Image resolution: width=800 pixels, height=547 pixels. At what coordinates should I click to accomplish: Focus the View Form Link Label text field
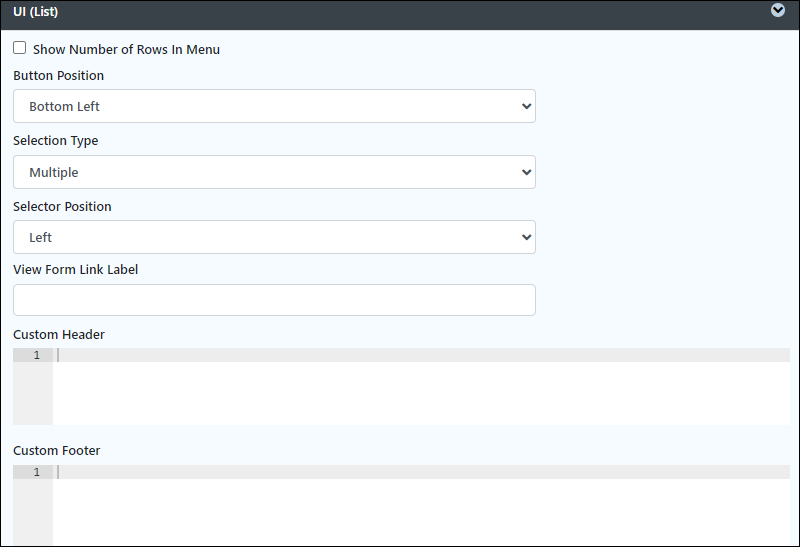[274, 300]
